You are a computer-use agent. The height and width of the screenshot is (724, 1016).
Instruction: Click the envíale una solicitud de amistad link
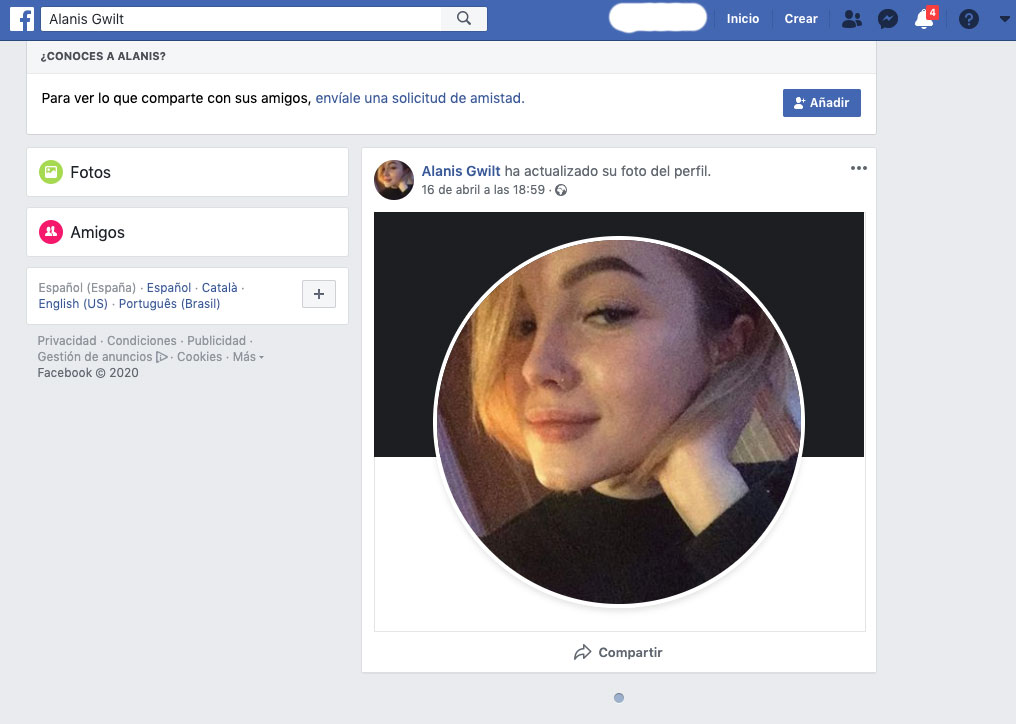(x=419, y=98)
